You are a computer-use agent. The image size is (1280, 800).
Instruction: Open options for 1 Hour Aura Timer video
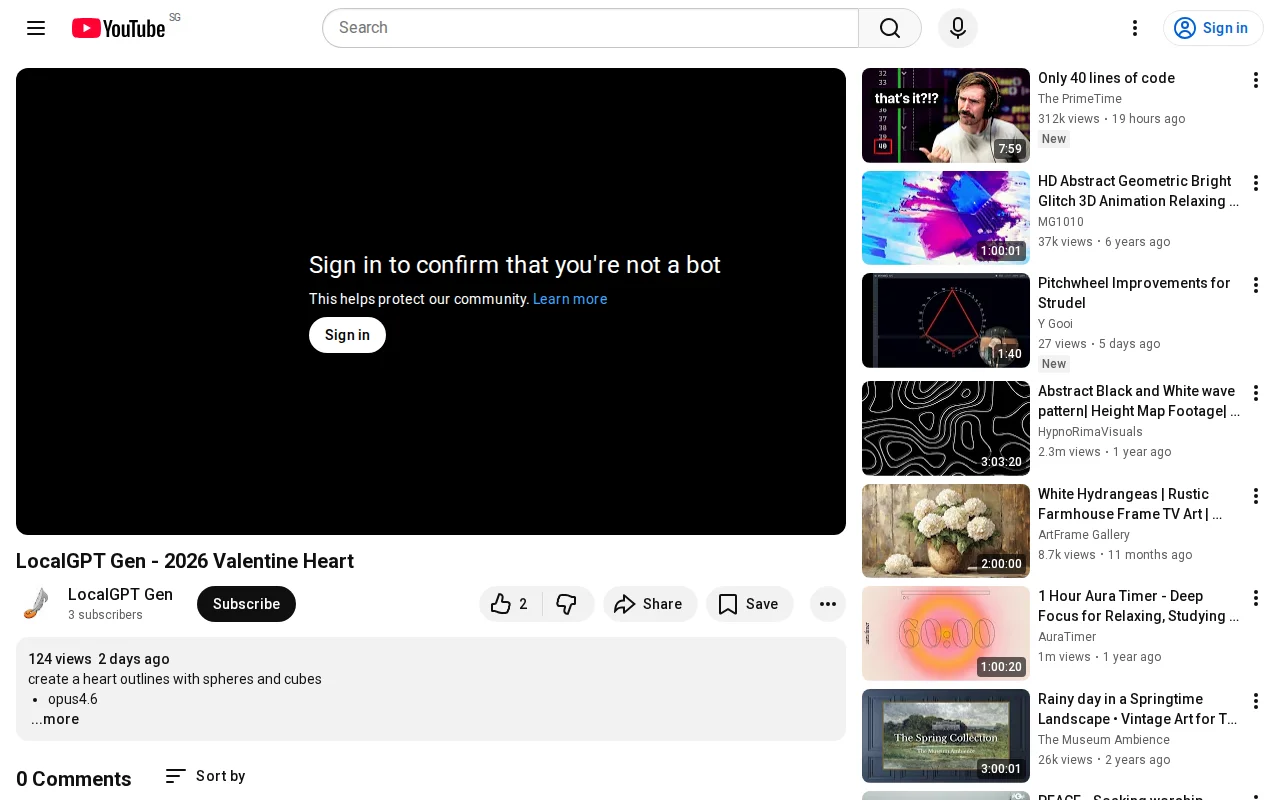(x=1256, y=598)
